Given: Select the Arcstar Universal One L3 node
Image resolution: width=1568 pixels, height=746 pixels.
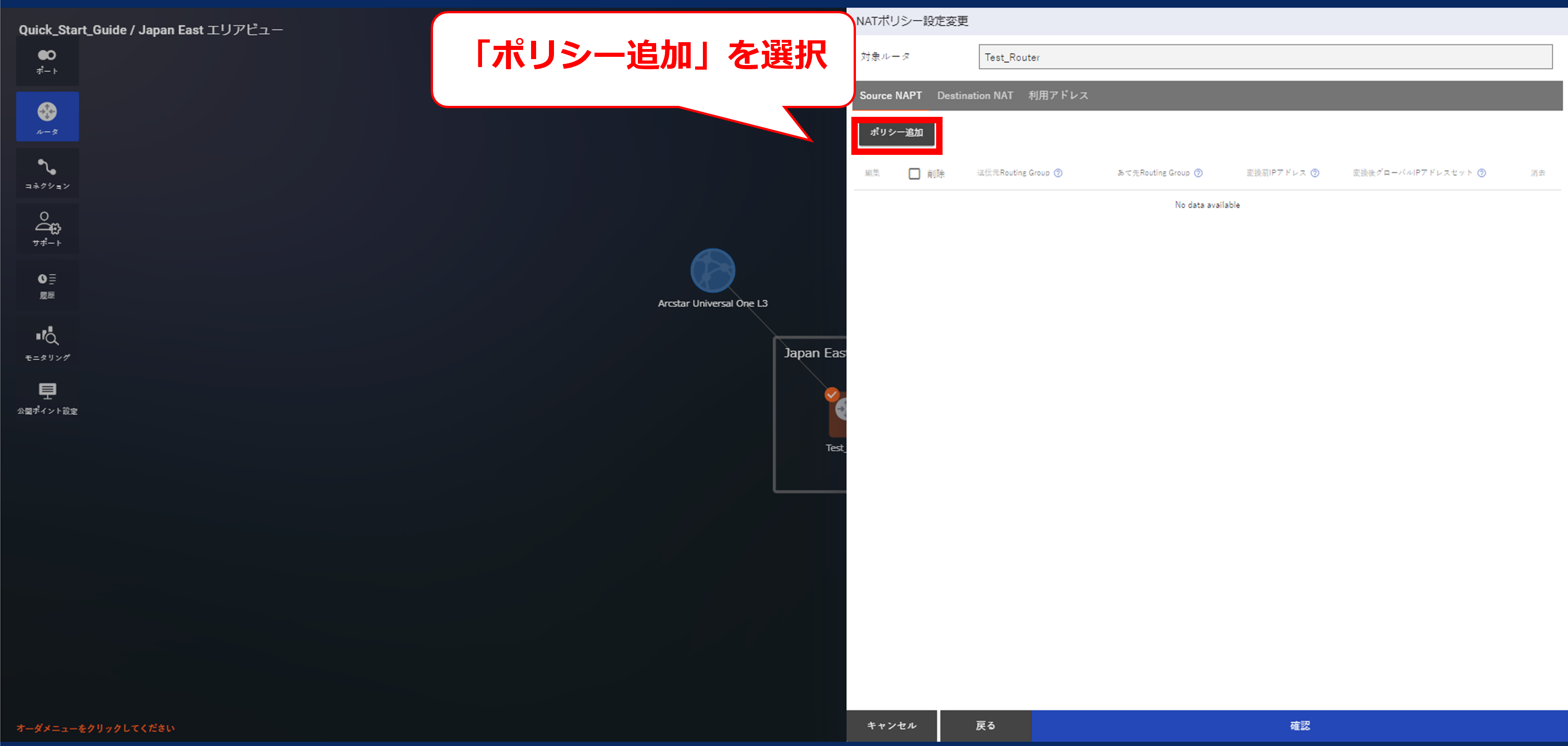Looking at the screenshot, I should point(712,271).
